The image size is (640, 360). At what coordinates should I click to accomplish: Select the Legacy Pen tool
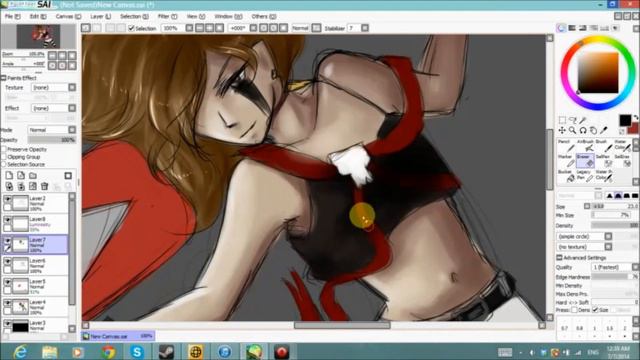tap(585, 176)
